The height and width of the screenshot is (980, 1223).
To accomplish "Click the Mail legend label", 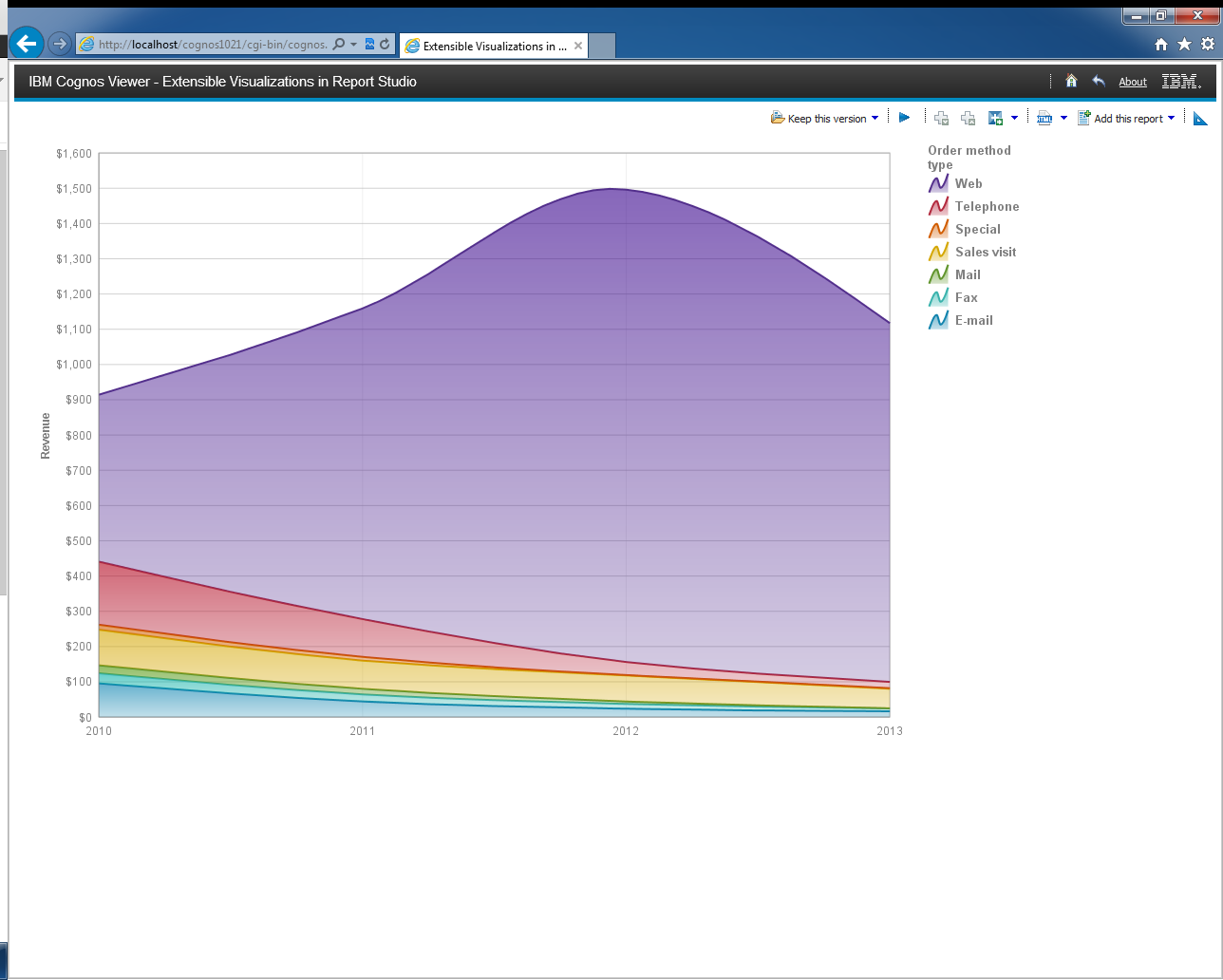I will pos(968,274).
